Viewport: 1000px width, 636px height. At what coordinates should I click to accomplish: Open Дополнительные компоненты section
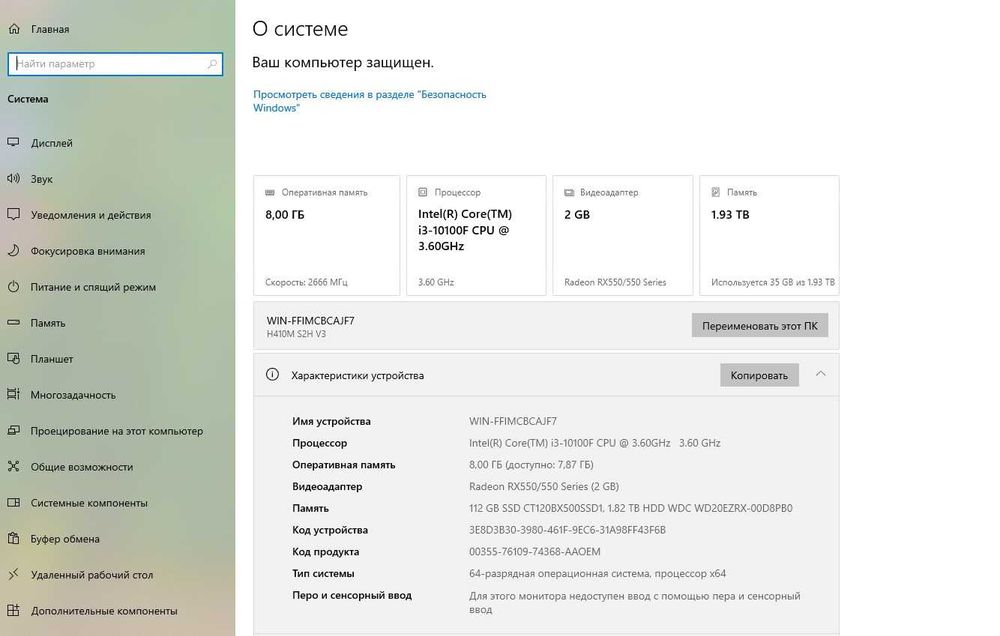pyautogui.click(x=104, y=611)
